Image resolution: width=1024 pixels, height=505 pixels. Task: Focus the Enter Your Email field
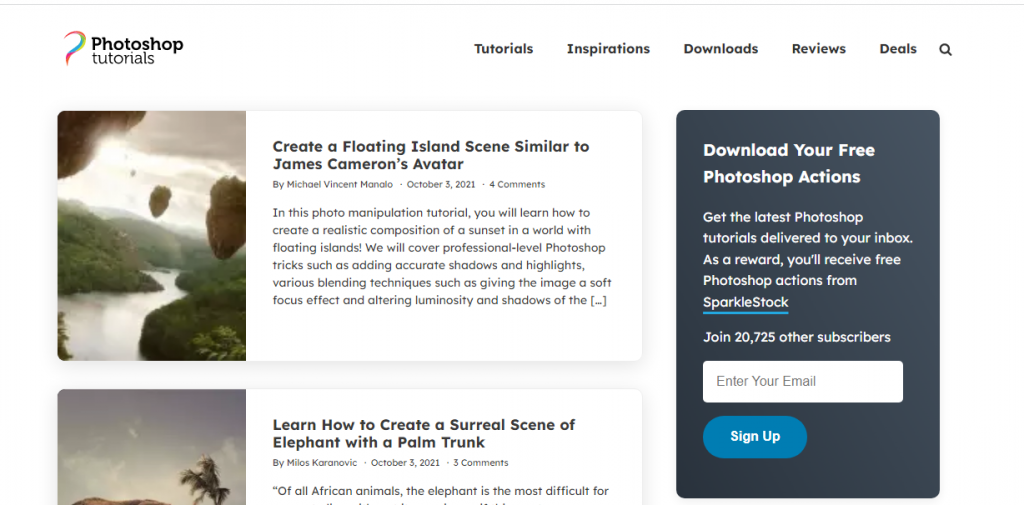[x=802, y=382]
